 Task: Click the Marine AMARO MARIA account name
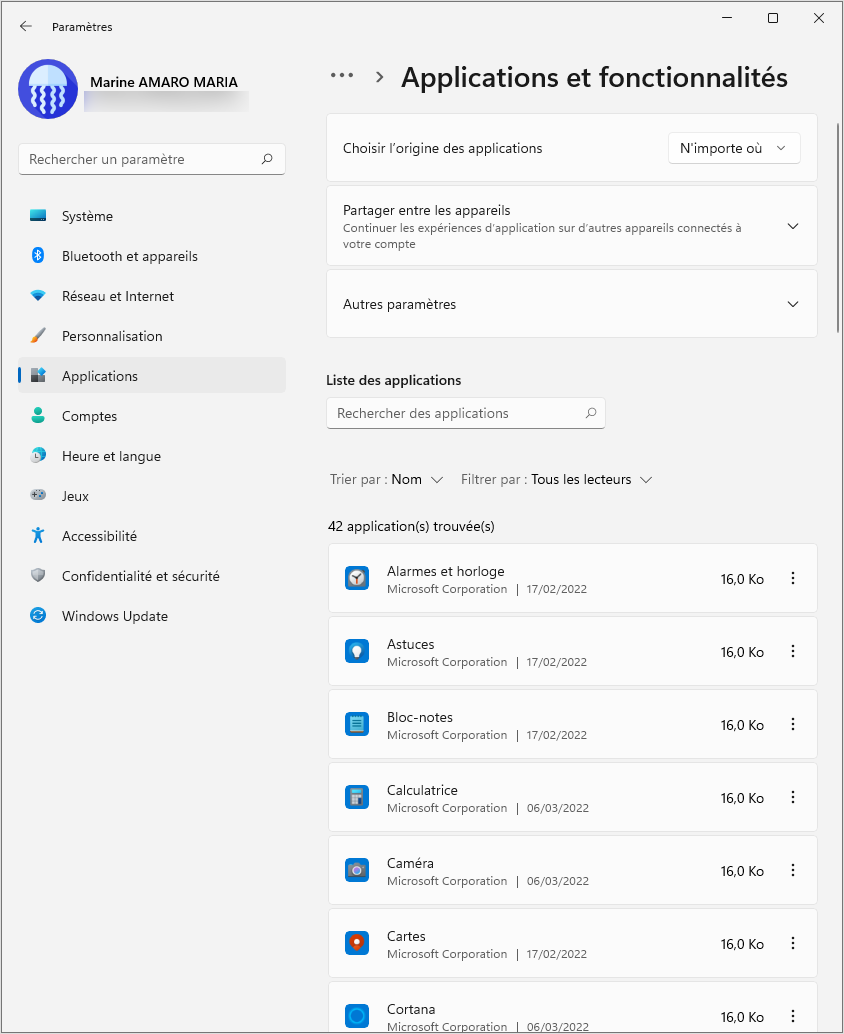pyautogui.click(x=164, y=82)
